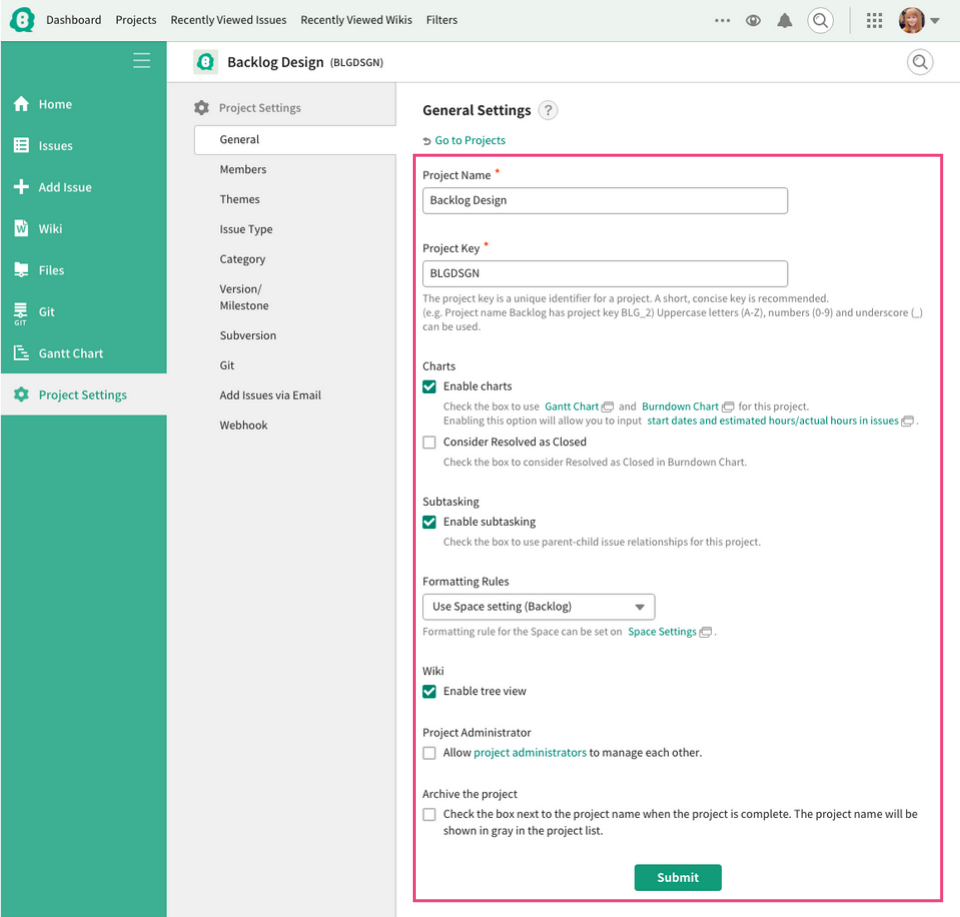Check Consider Resolved as Closed

pyautogui.click(x=429, y=443)
